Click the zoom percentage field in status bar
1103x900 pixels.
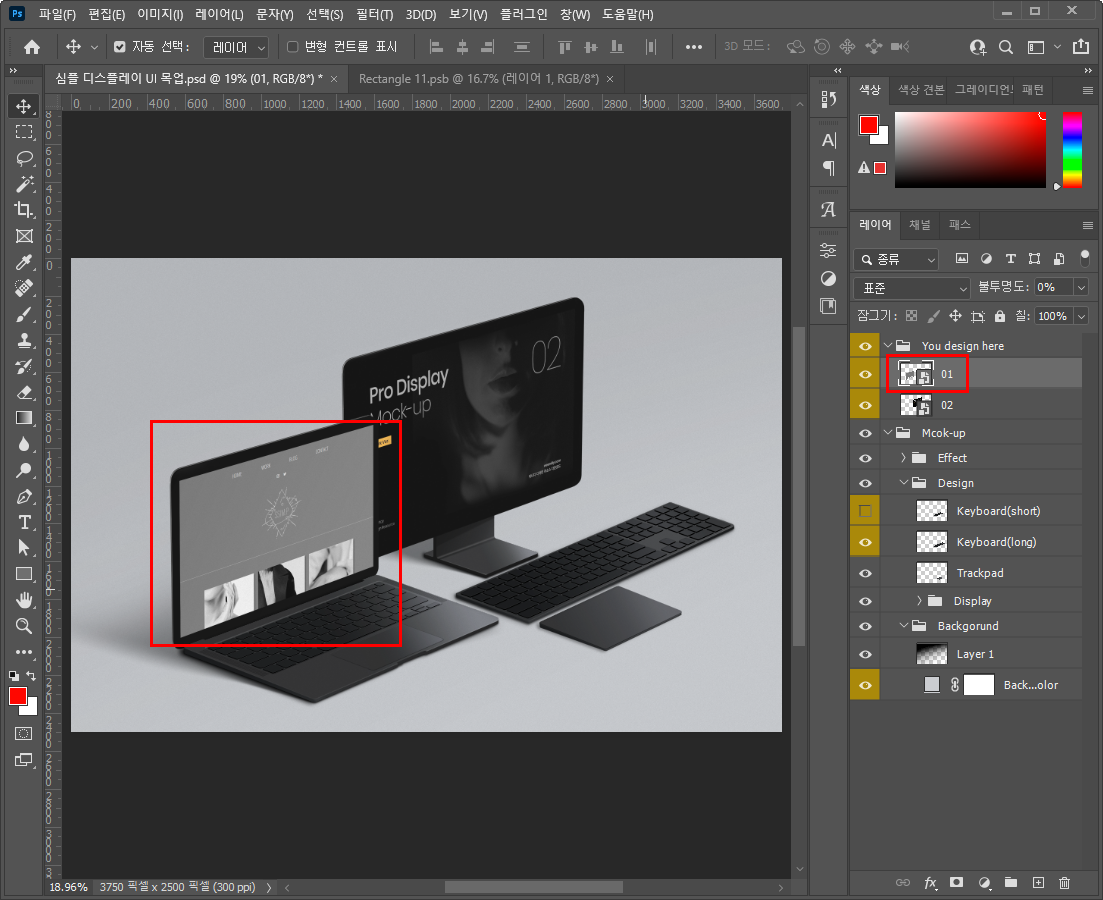[68, 887]
